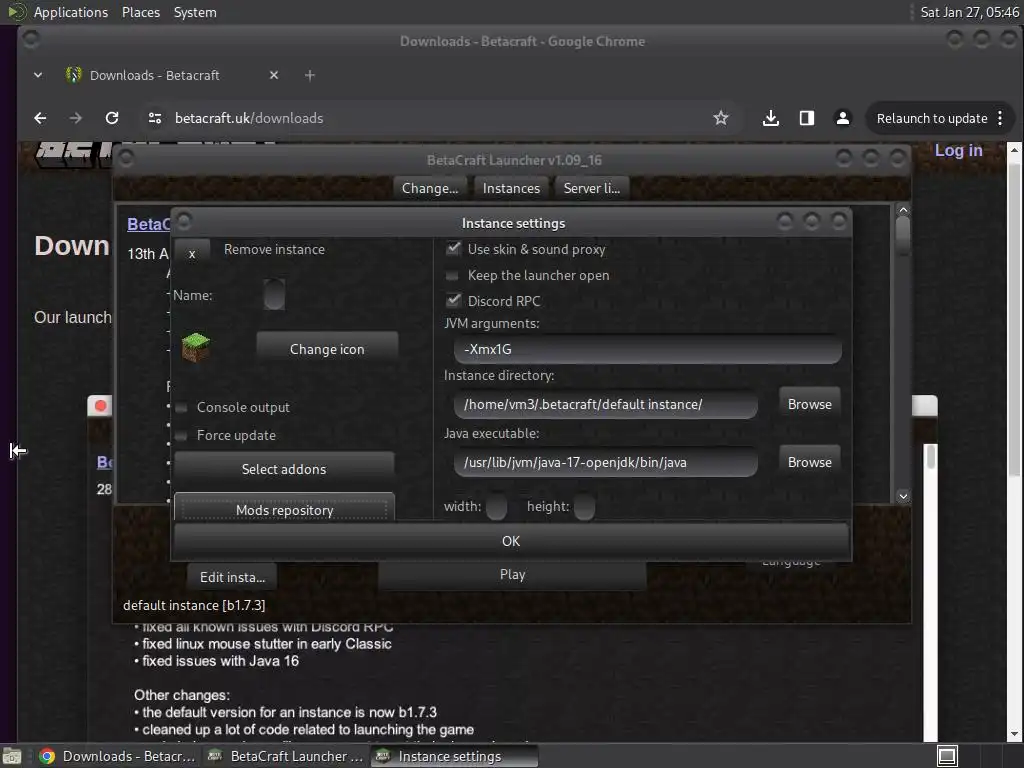The height and width of the screenshot is (768, 1024).
Task: Enable Force update checkbox
Action: pos(182,436)
